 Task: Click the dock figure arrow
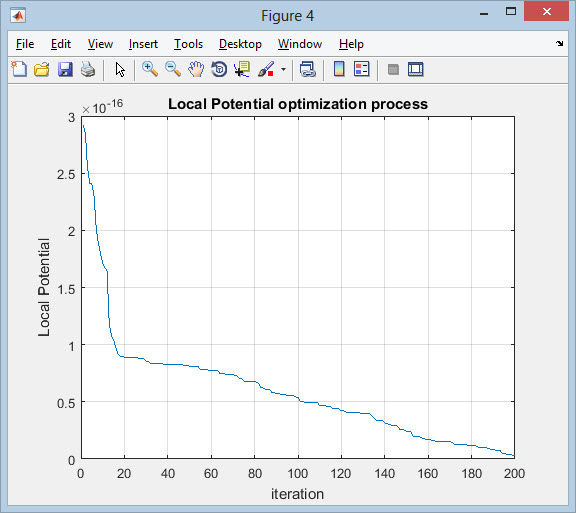click(559, 43)
